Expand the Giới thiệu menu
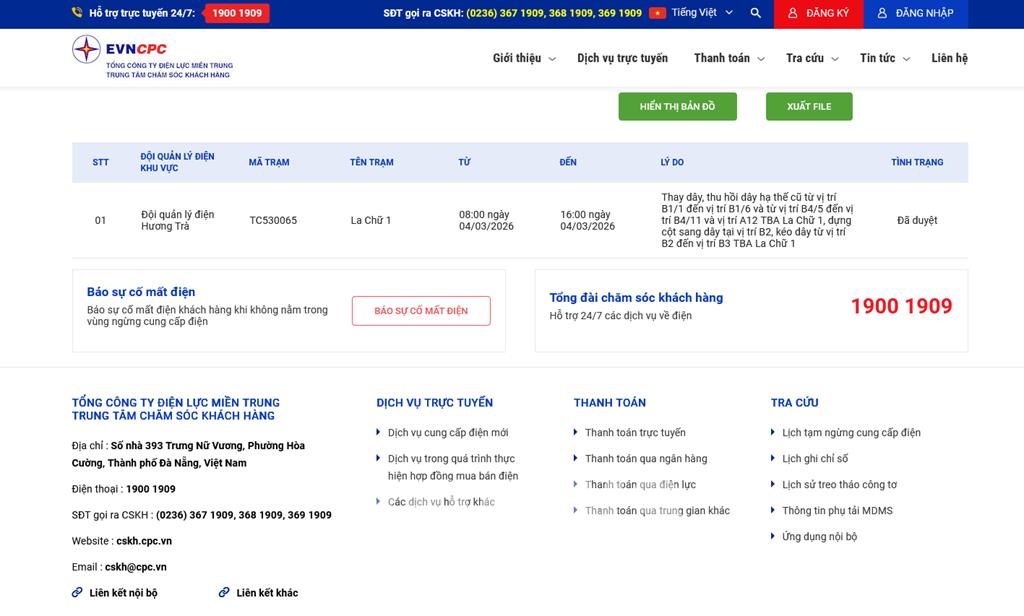This screenshot has height=616, width=1024. (x=524, y=58)
